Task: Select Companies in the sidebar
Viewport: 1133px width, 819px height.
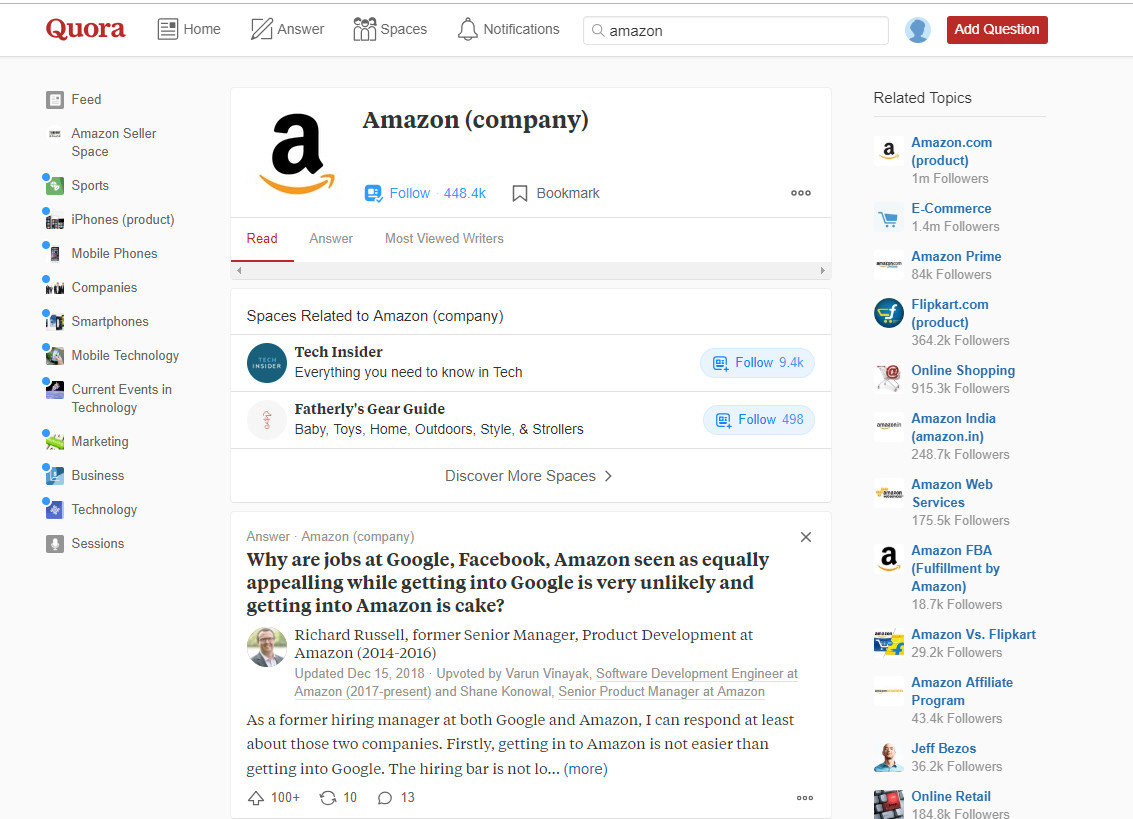Action: point(104,288)
